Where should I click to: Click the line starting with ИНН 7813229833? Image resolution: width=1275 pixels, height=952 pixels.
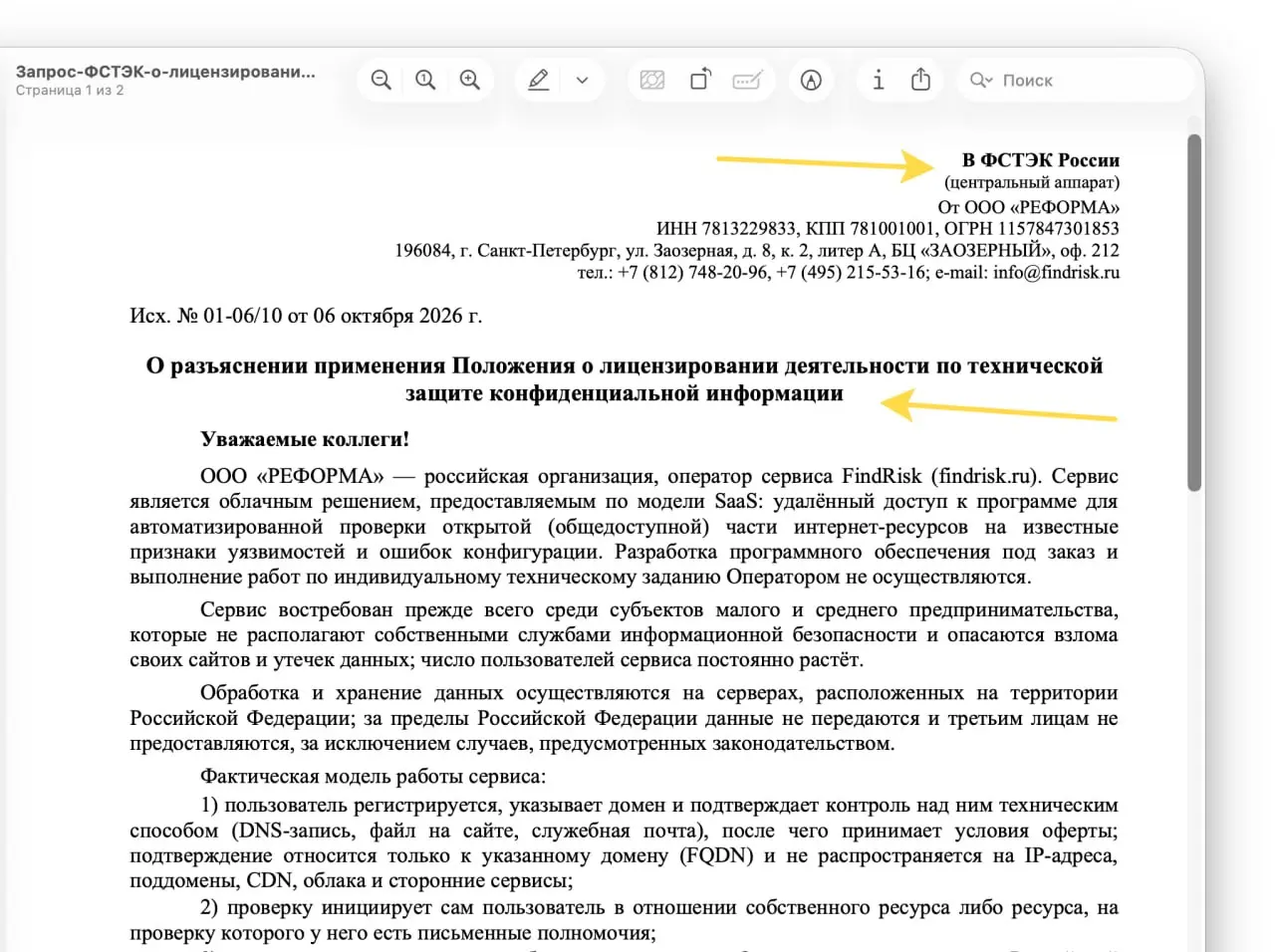[x=888, y=228]
